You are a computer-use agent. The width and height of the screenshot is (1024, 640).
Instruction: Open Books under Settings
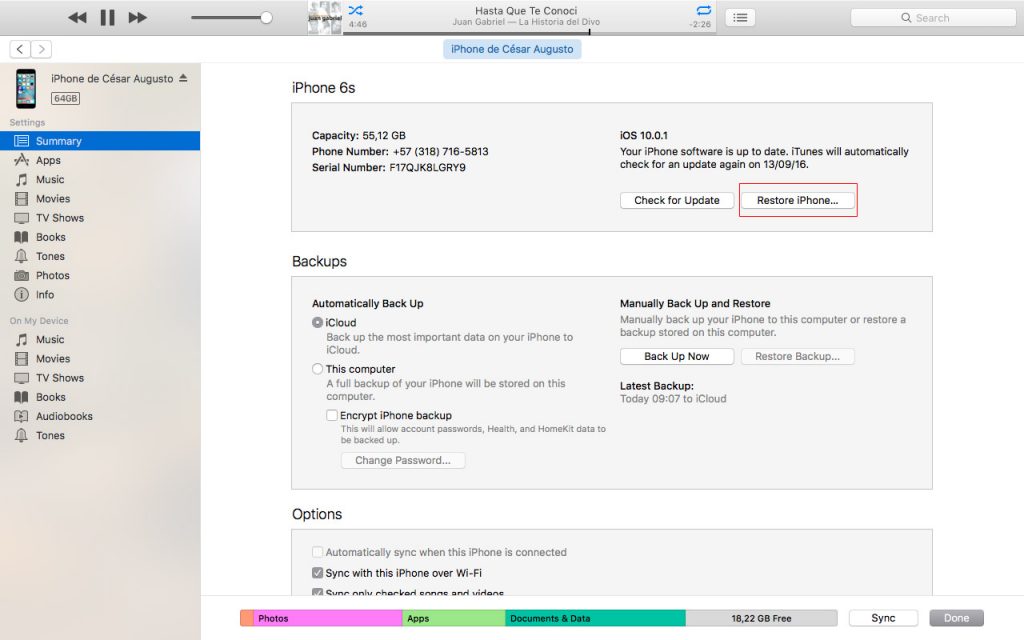tap(100, 237)
